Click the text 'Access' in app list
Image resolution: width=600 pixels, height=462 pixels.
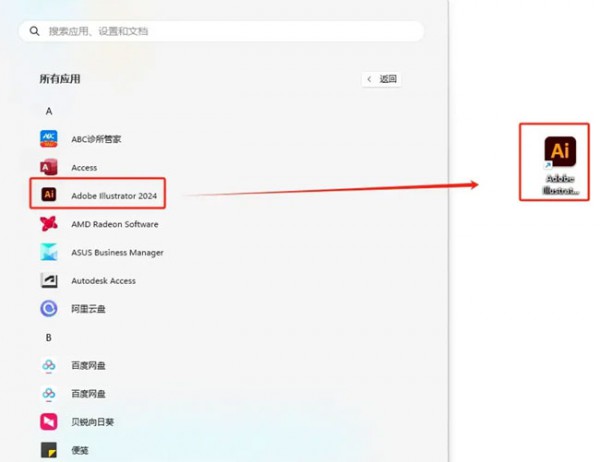pyautogui.click(x=84, y=168)
